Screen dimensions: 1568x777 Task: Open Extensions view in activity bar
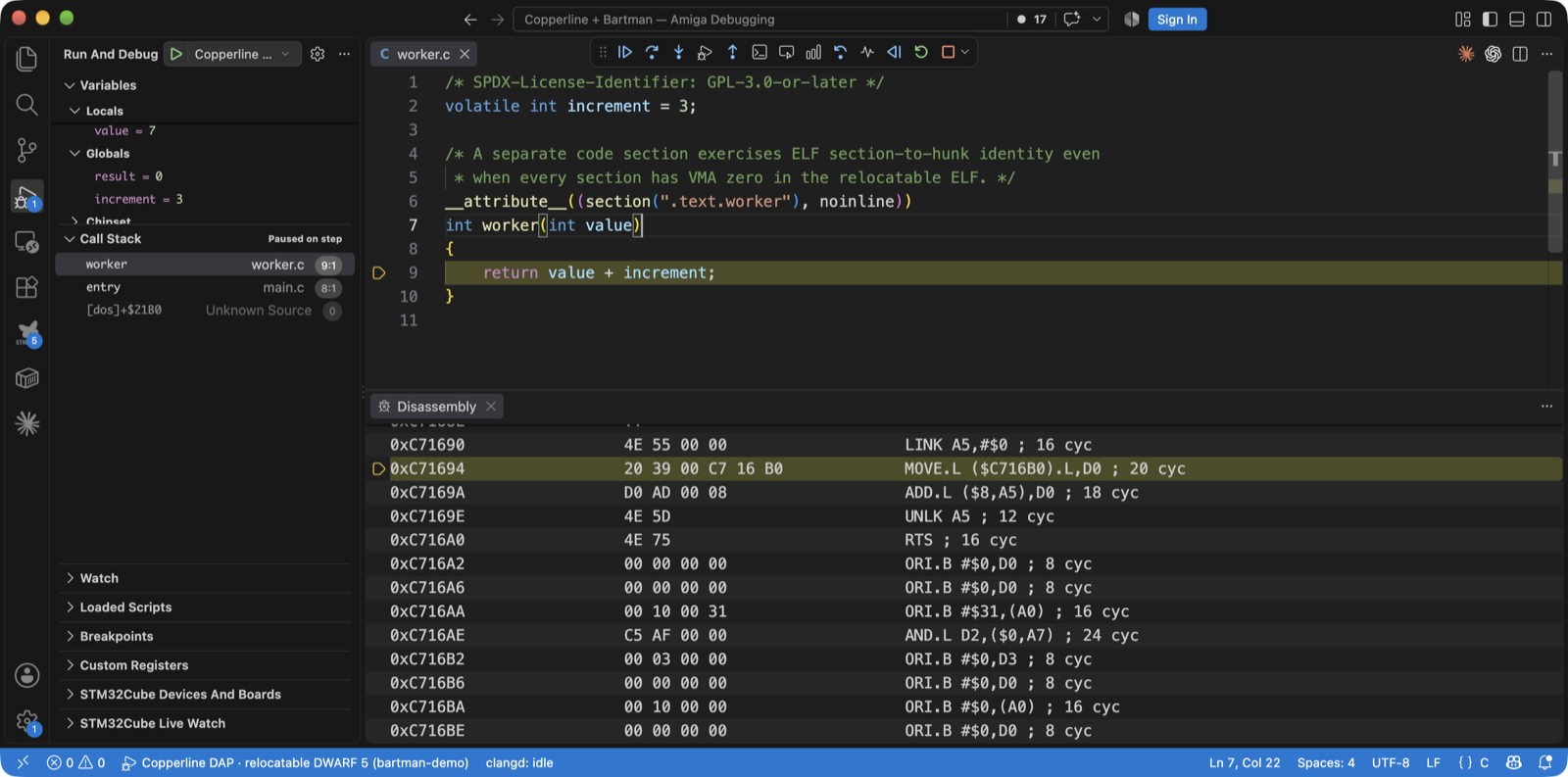(x=27, y=287)
